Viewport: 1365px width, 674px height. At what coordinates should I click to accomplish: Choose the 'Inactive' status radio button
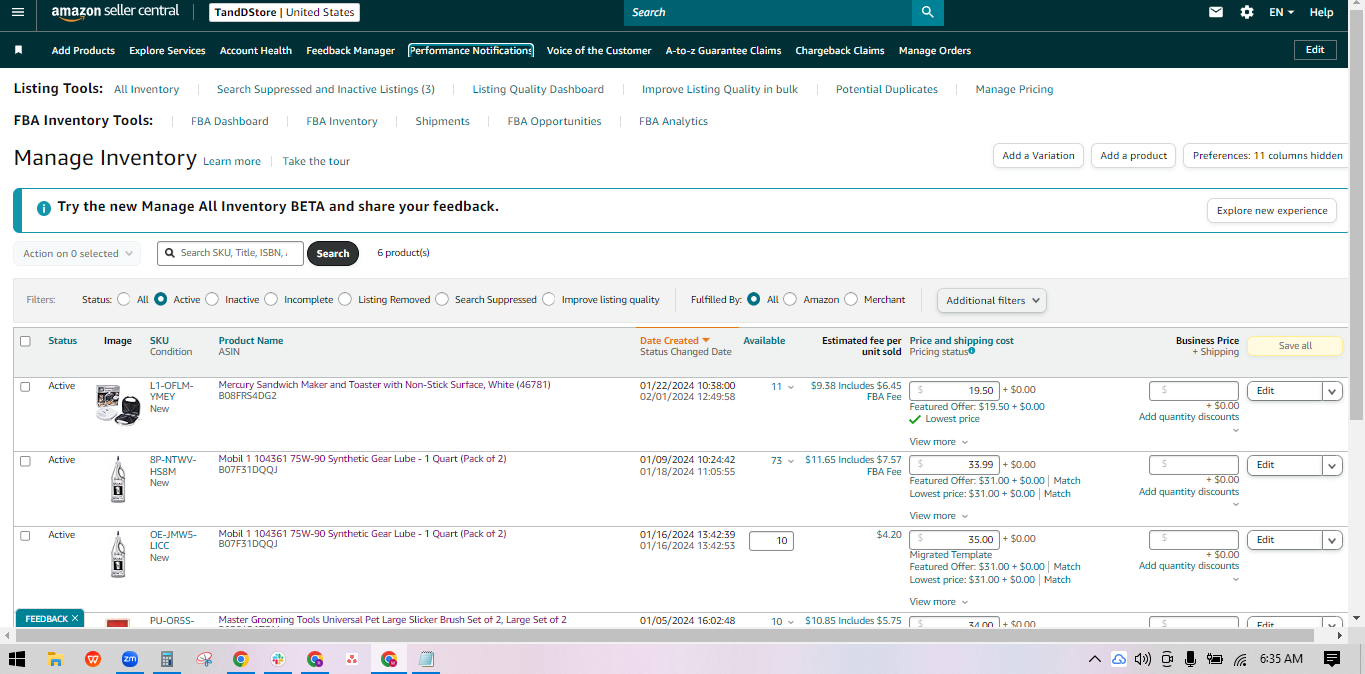212,299
